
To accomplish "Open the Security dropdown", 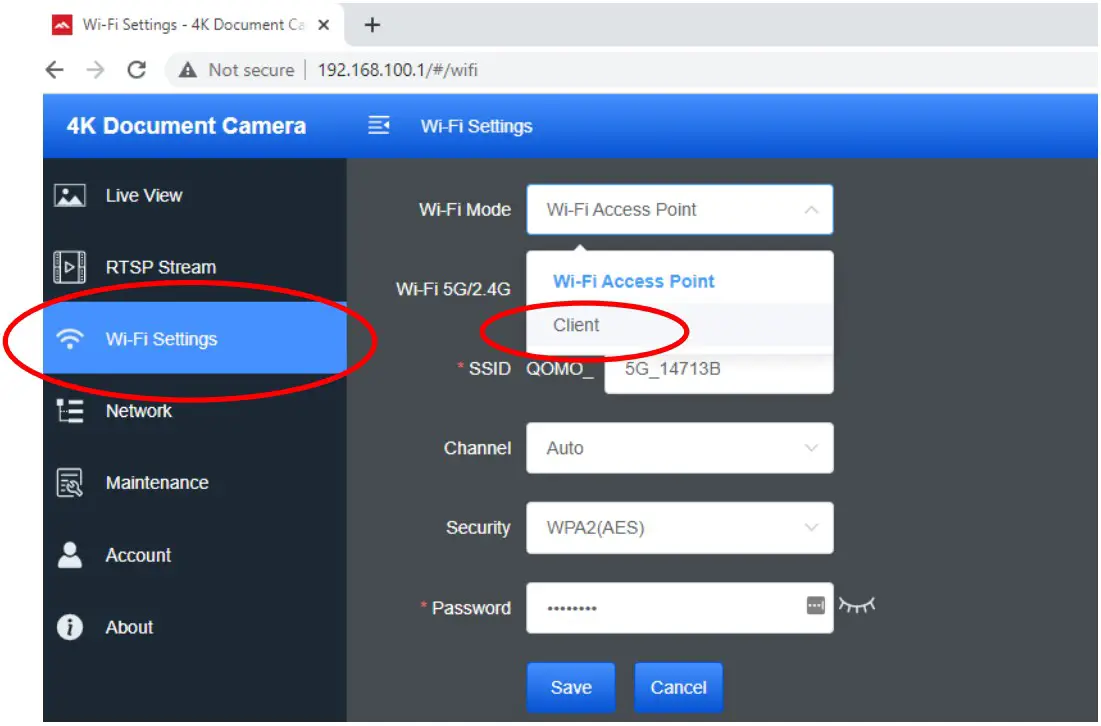I will point(680,527).
